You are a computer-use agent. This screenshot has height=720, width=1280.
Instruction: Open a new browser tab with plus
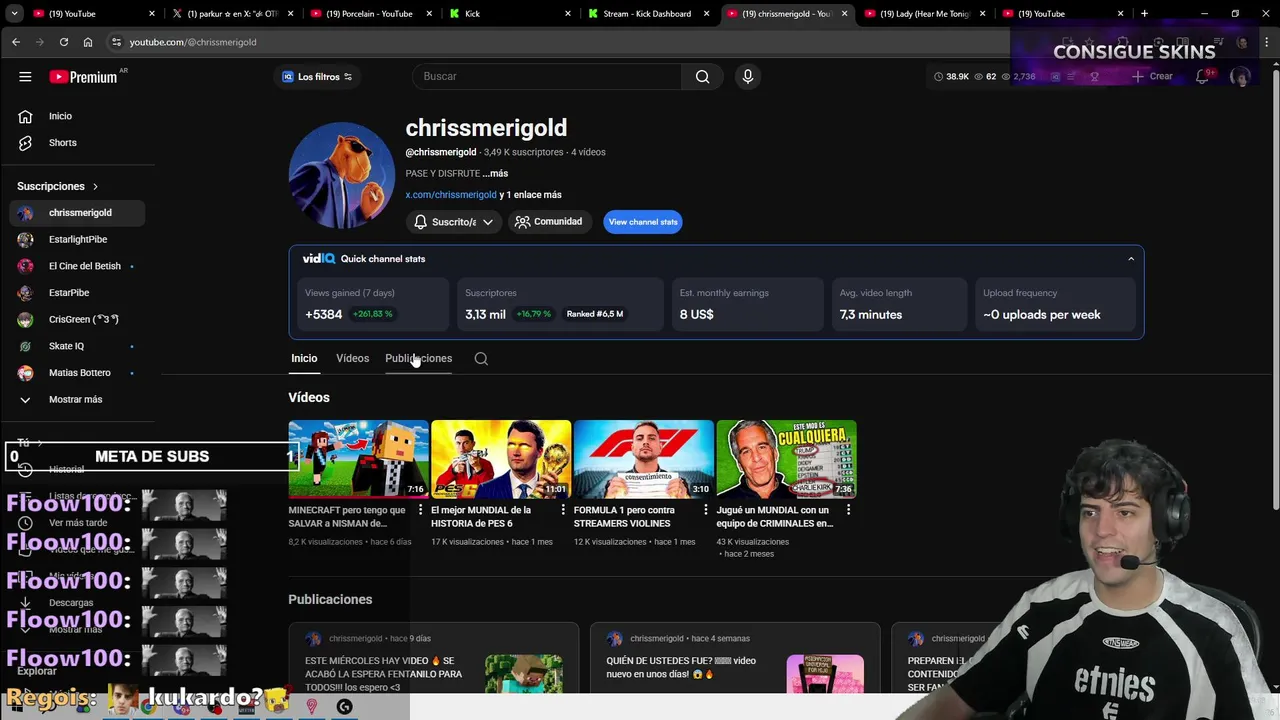pos(1144,14)
